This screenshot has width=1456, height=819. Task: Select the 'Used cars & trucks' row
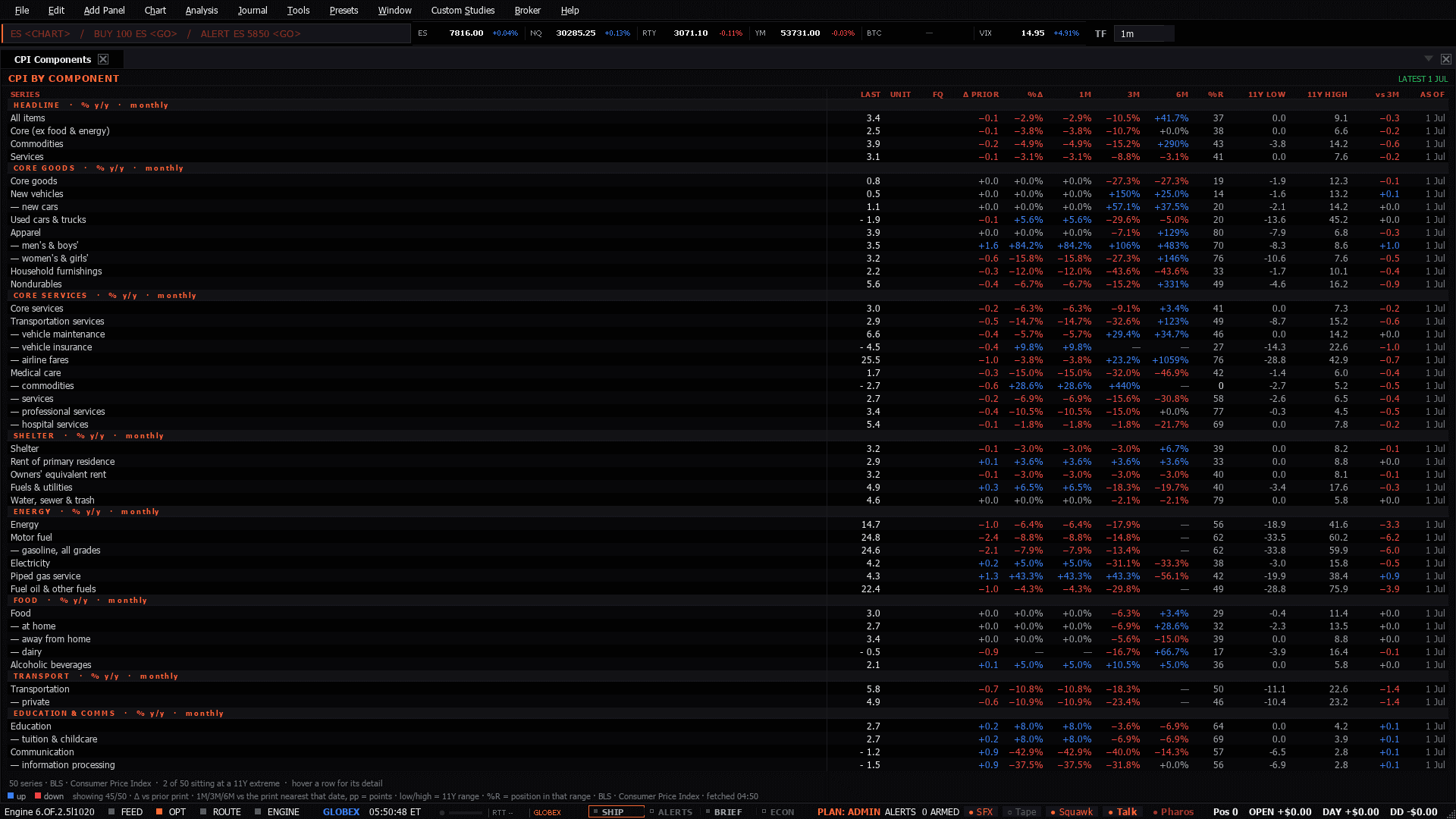[728, 220]
